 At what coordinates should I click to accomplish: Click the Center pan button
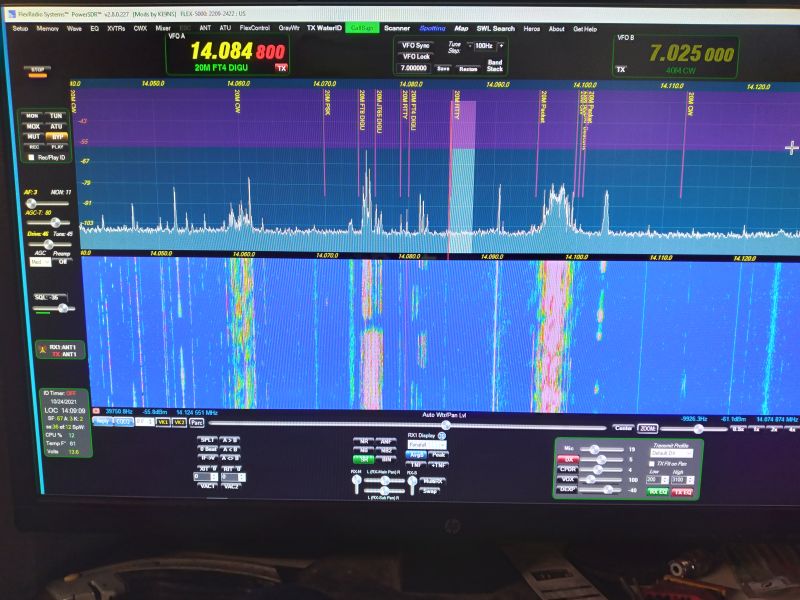[623, 428]
